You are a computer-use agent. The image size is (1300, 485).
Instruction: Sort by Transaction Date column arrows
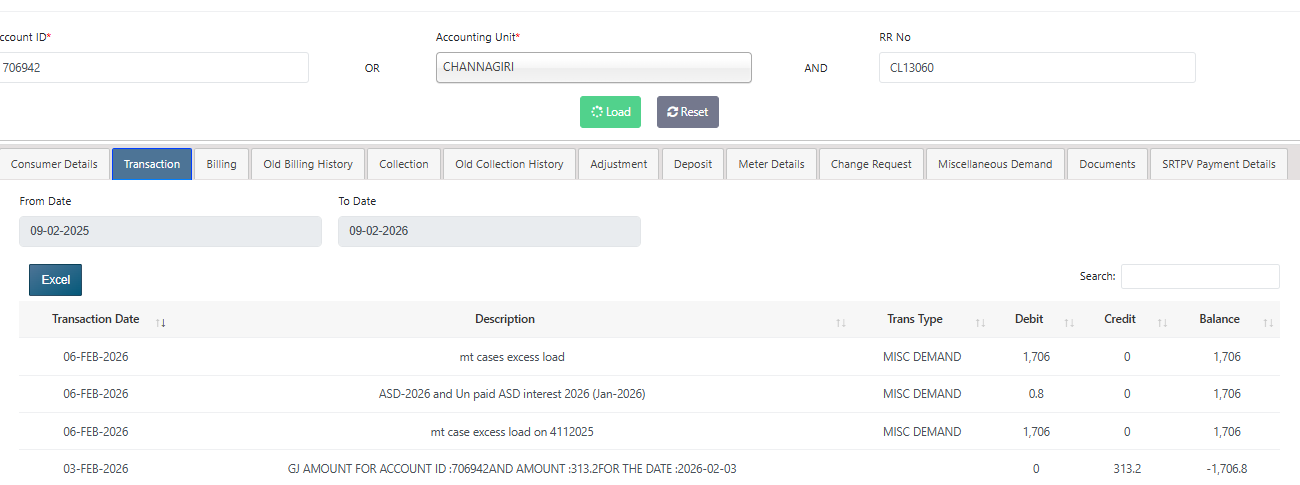coord(161,322)
